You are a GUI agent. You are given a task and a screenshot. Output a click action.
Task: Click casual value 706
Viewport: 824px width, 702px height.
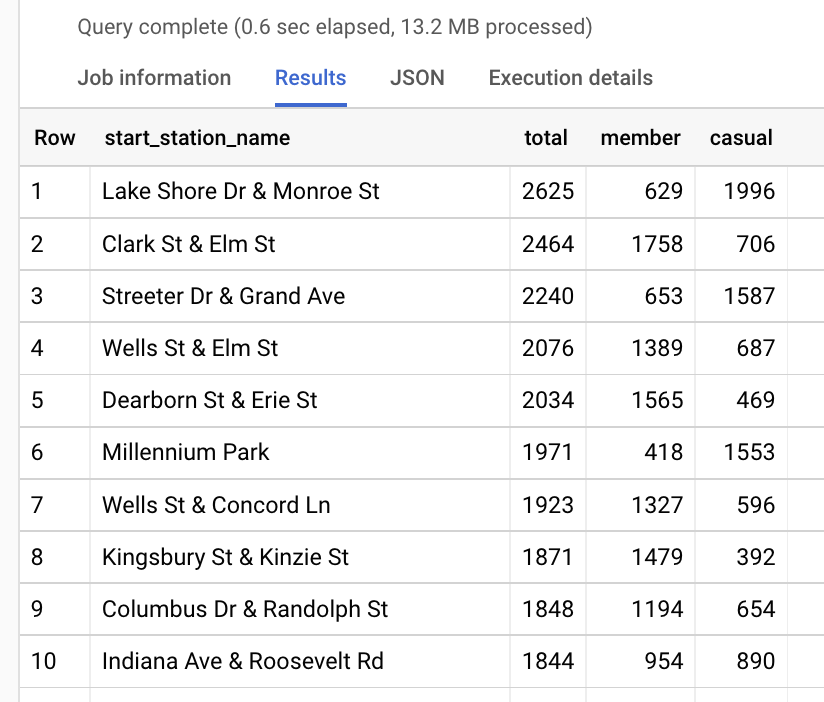pyautogui.click(x=756, y=244)
